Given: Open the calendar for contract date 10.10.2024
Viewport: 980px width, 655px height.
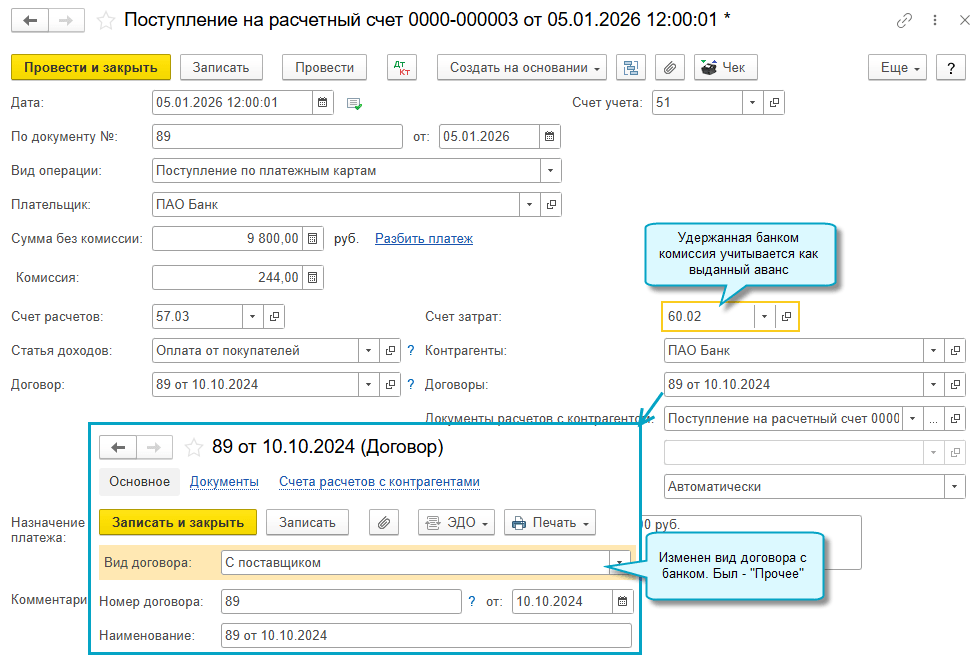Looking at the screenshot, I should [622, 601].
